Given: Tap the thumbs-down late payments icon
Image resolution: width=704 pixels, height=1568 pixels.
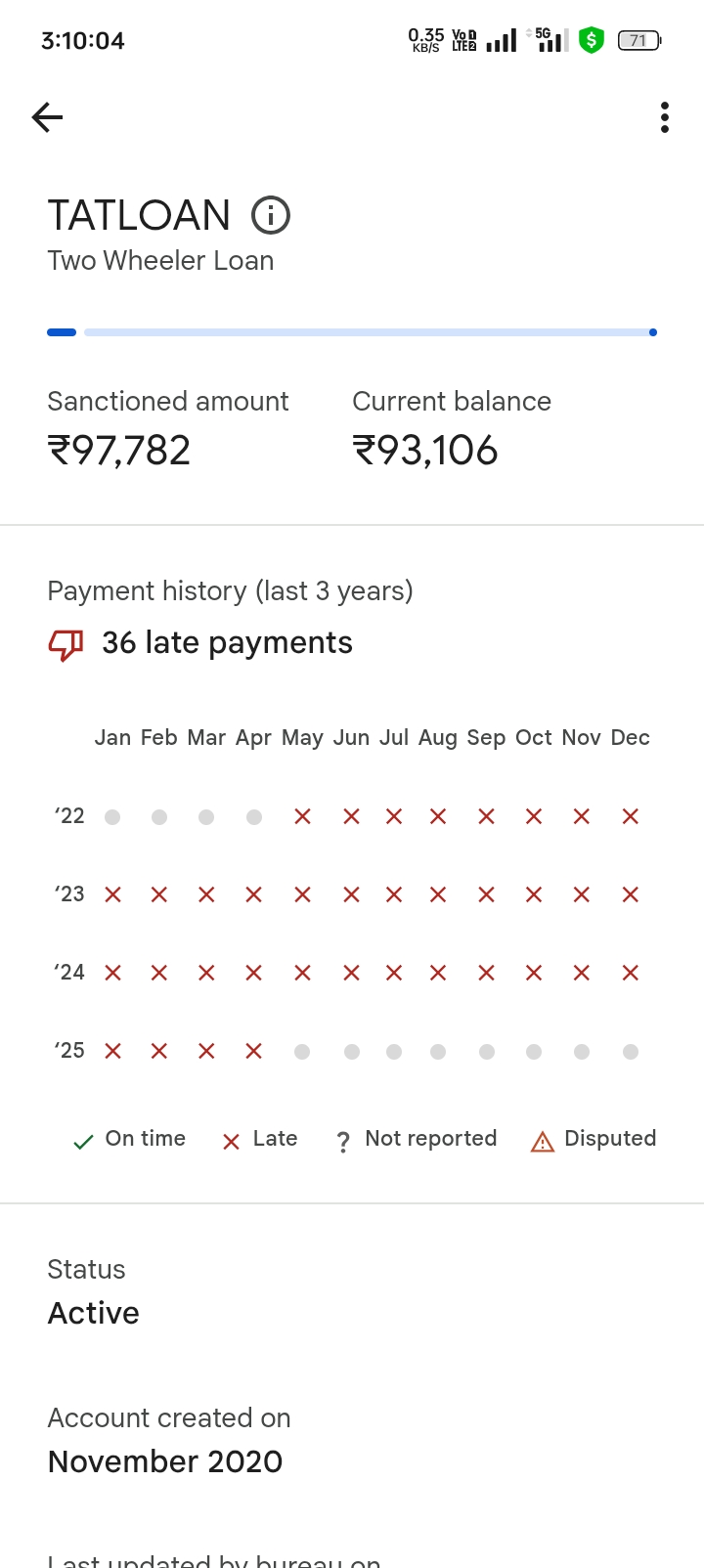Looking at the screenshot, I should (x=66, y=644).
